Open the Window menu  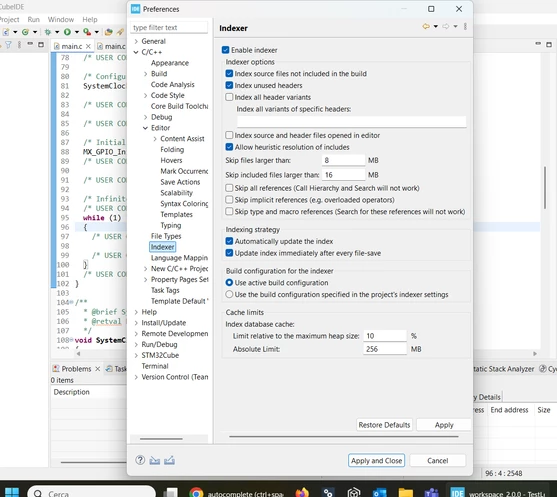[61, 20]
